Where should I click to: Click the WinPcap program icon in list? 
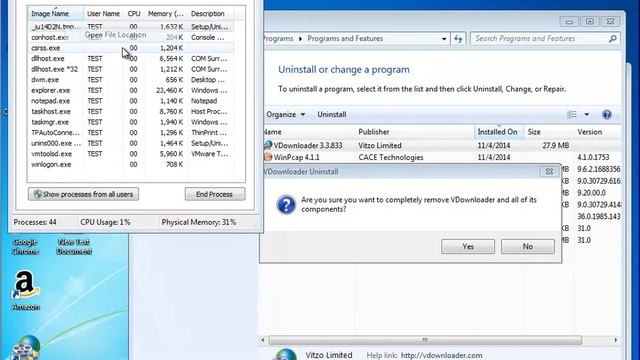click(268, 157)
